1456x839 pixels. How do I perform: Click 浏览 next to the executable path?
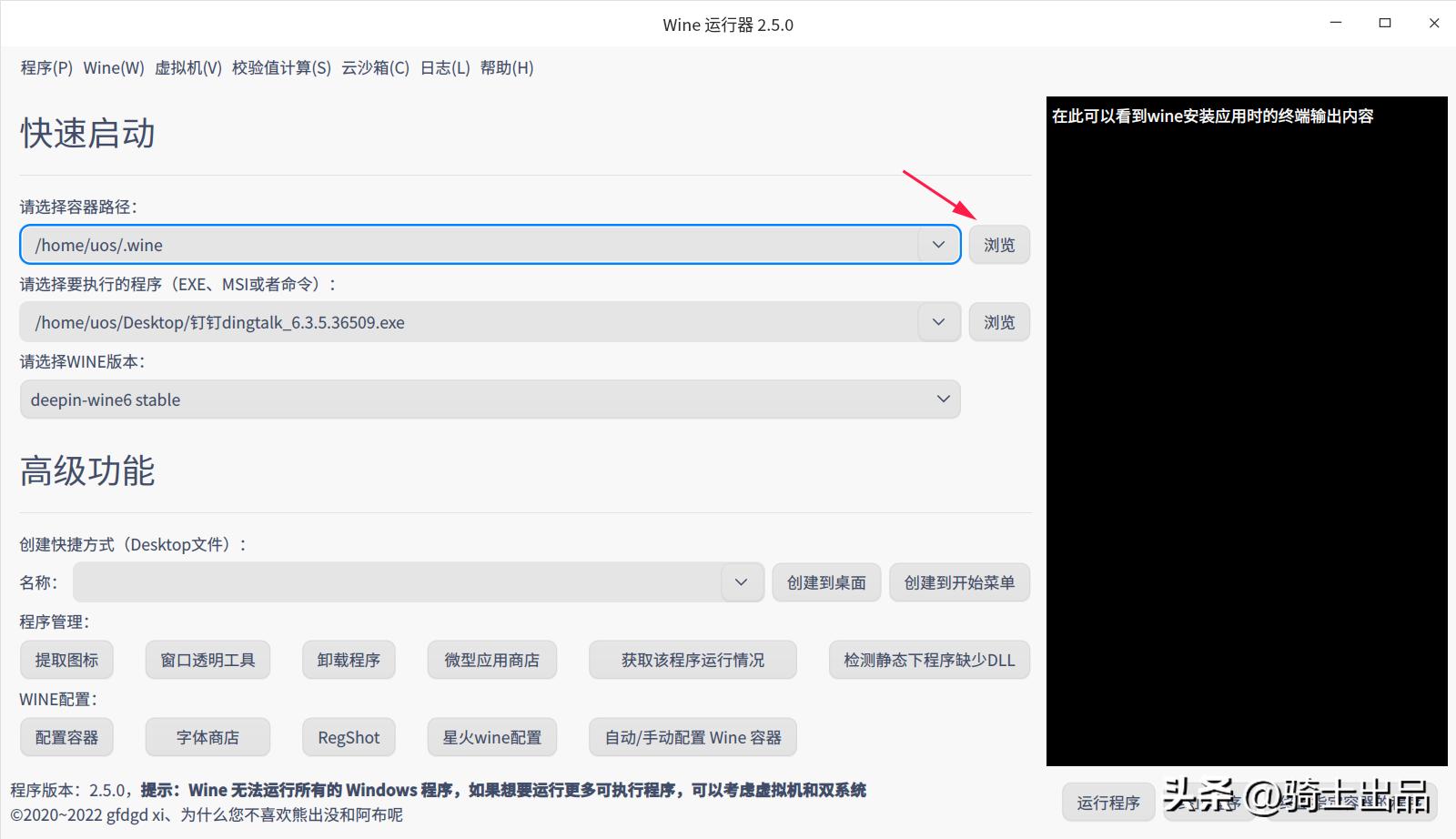click(999, 321)
